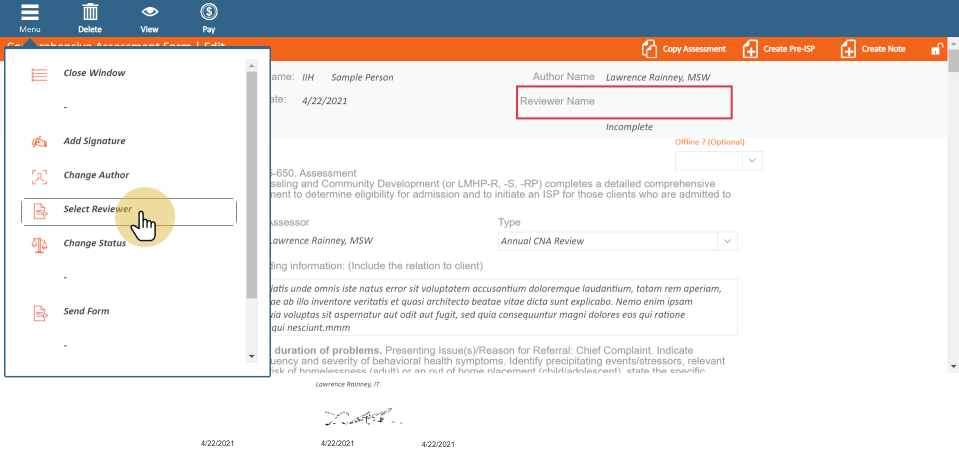Select Close Window from the menu
The height and width of the screenshot is (456, 959).
click(x=94, y=73)
